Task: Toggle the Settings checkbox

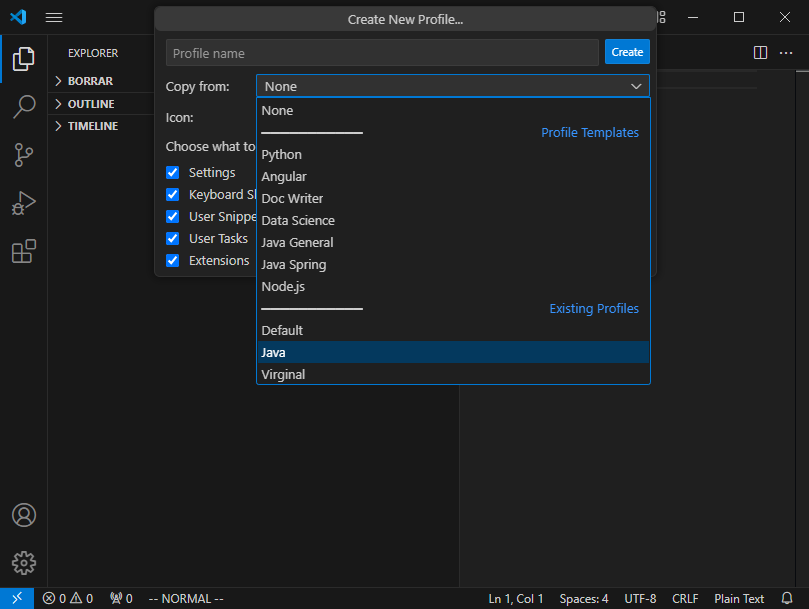Action: point(173,172)
